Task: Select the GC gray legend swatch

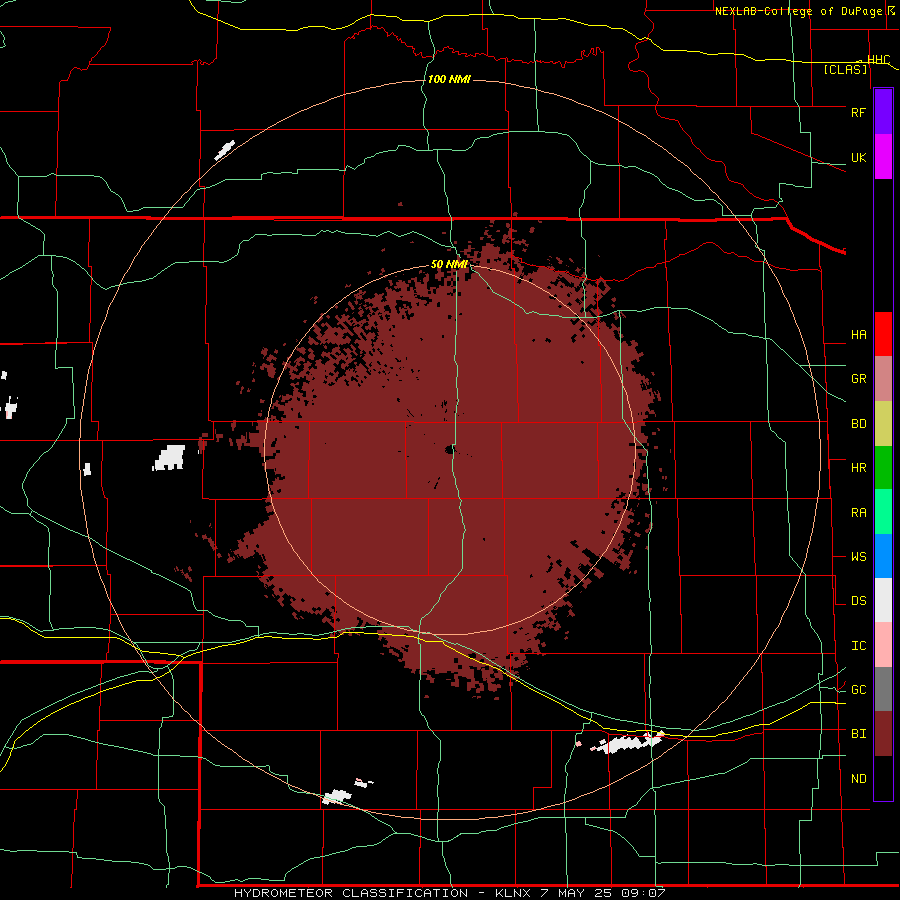Action: click(x=883, y=689)
